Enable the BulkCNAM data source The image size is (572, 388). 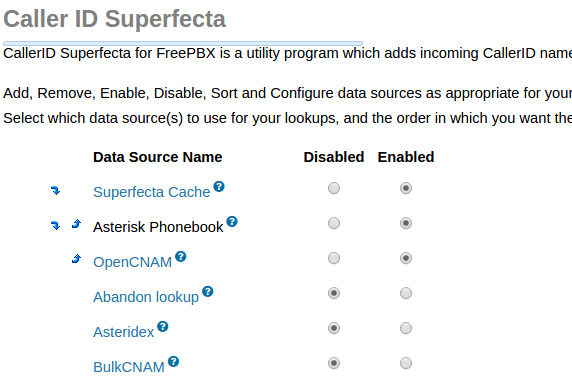[x=406, y=363]
